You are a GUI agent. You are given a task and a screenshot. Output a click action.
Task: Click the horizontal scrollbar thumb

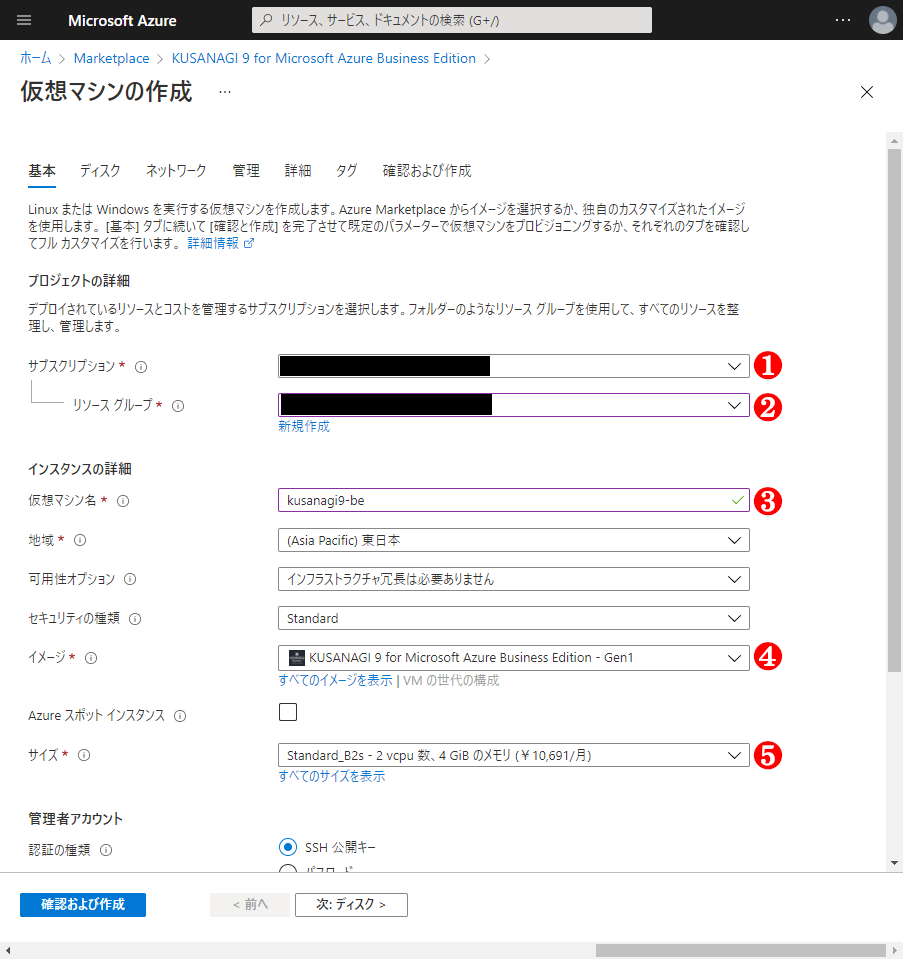pos(741,950)
